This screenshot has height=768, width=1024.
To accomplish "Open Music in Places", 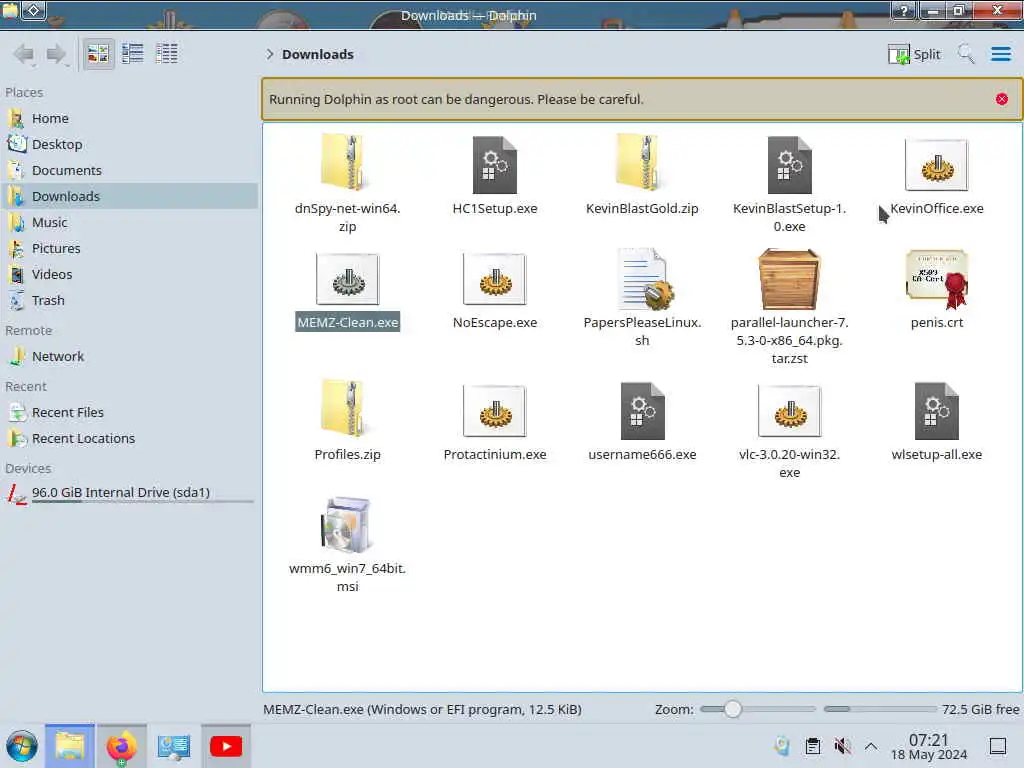I will 131,223.
